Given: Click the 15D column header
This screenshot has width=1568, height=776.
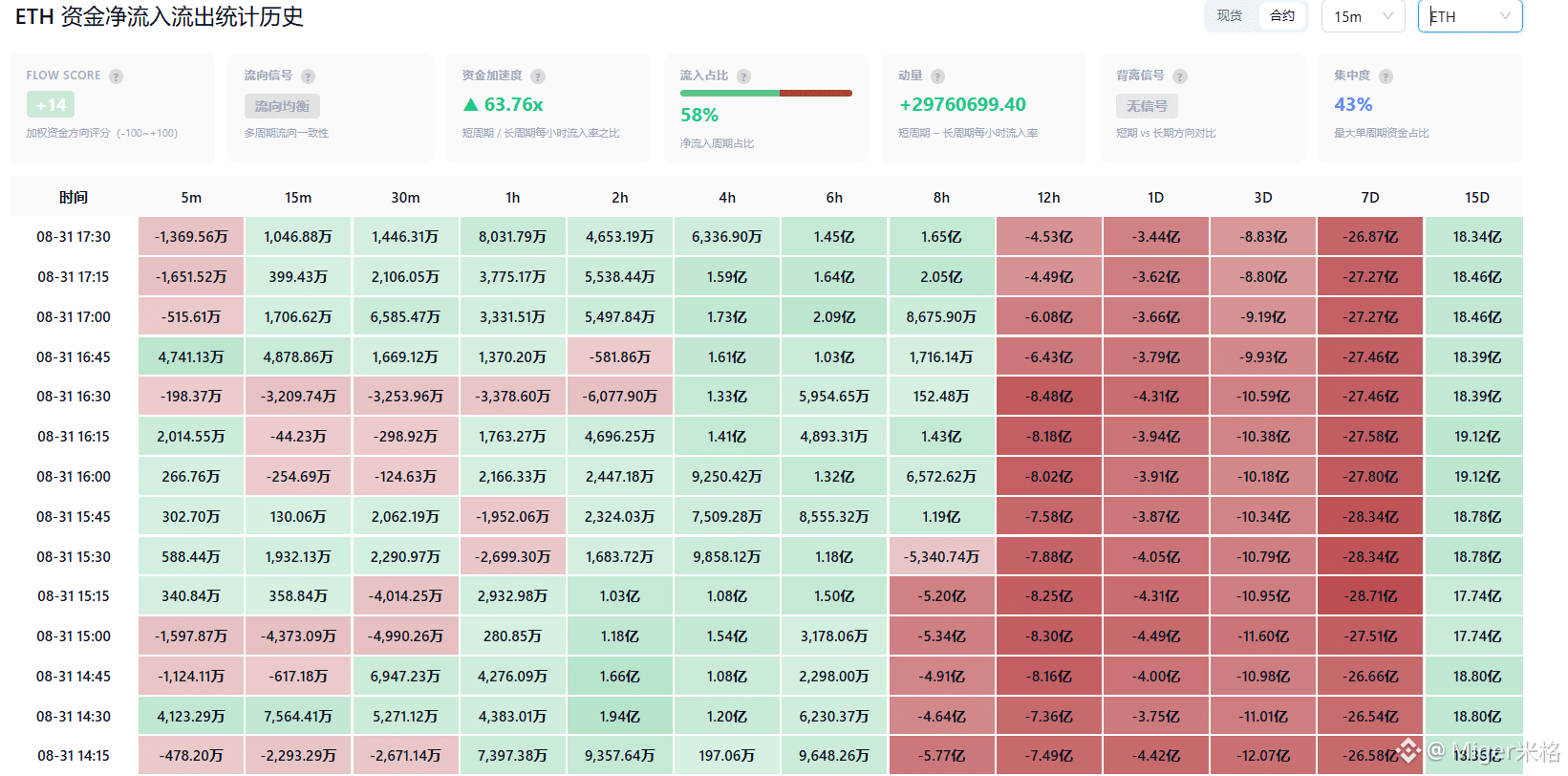Looking at the screenshot, I should 1477,197.
